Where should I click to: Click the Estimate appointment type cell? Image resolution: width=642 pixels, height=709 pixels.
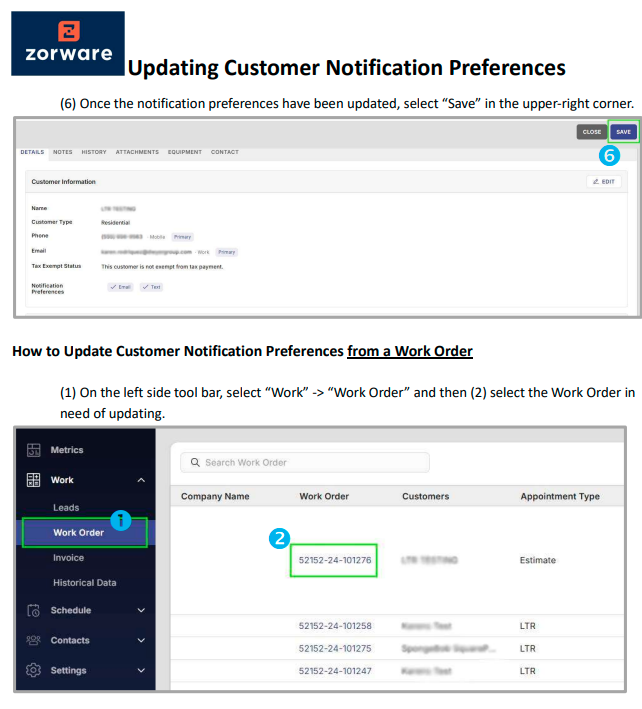coord(538,560)
